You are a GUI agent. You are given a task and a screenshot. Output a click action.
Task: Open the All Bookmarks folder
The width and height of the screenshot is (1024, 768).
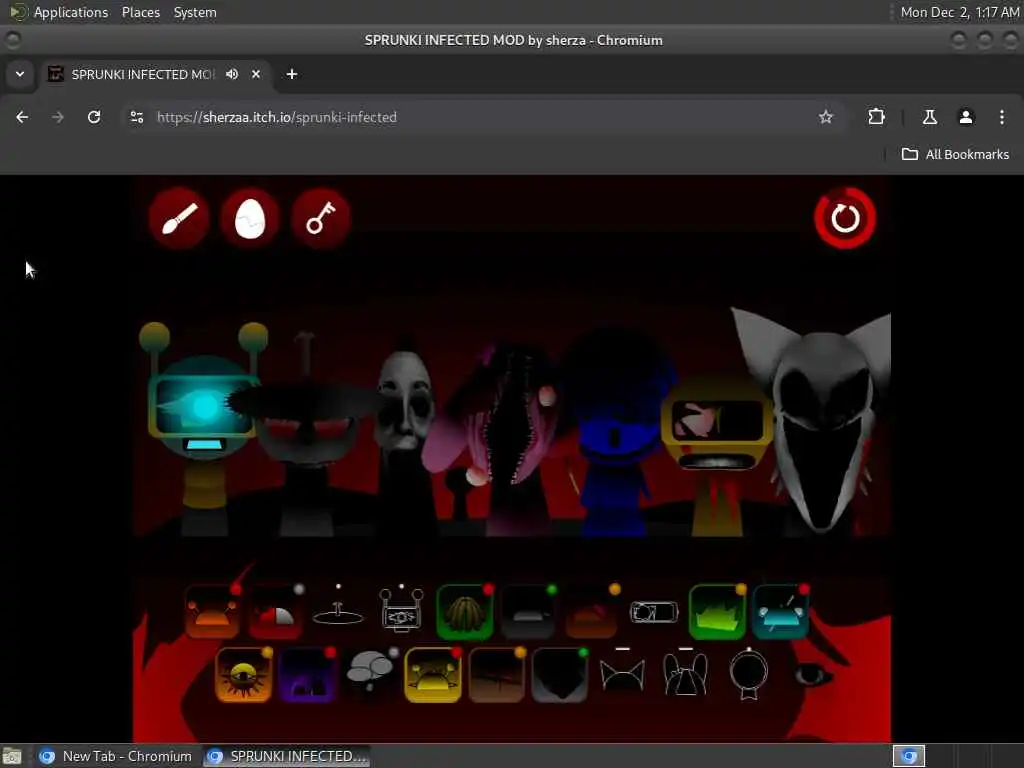pos(955,154)
